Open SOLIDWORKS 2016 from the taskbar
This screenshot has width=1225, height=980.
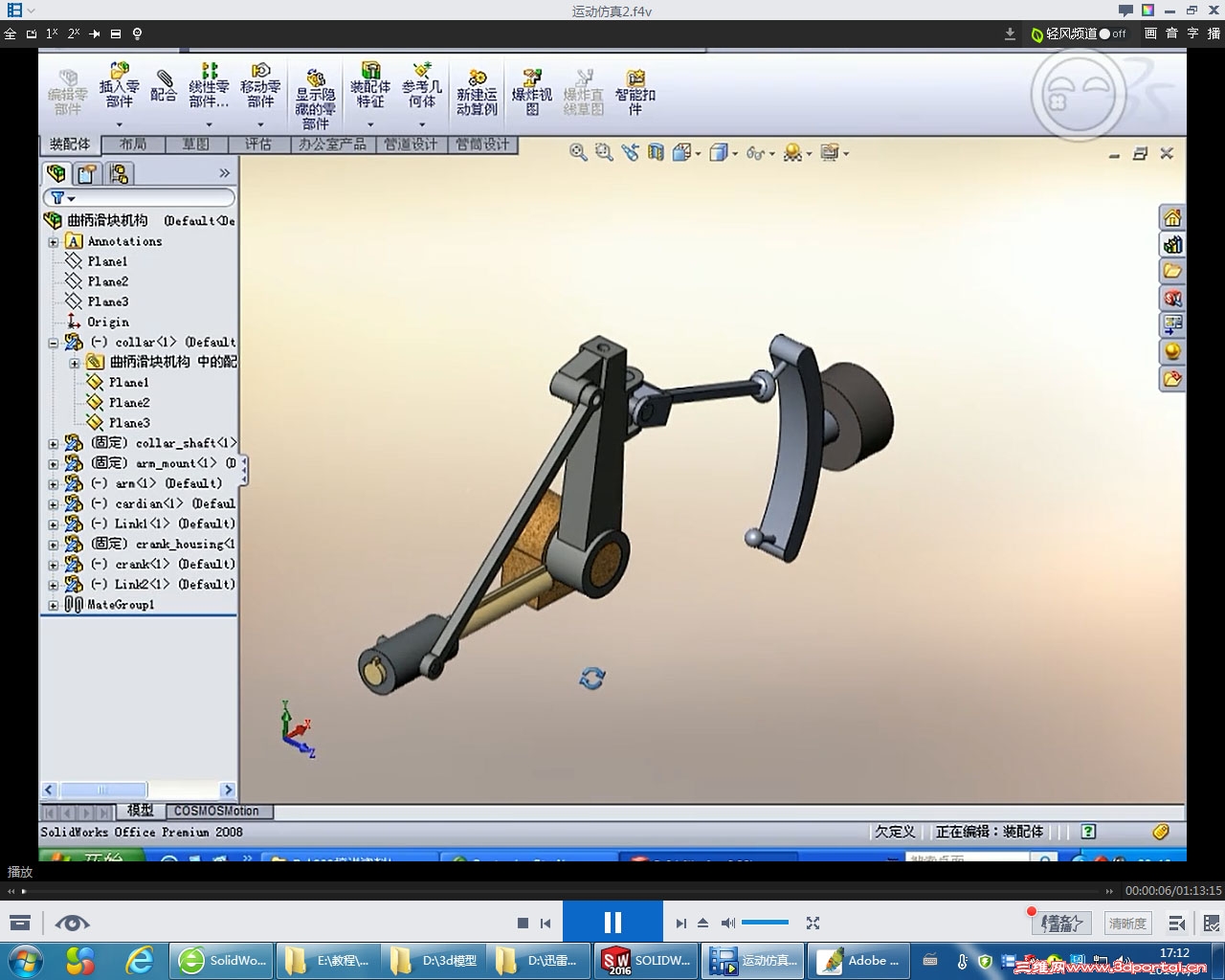[x=646, y=960]
